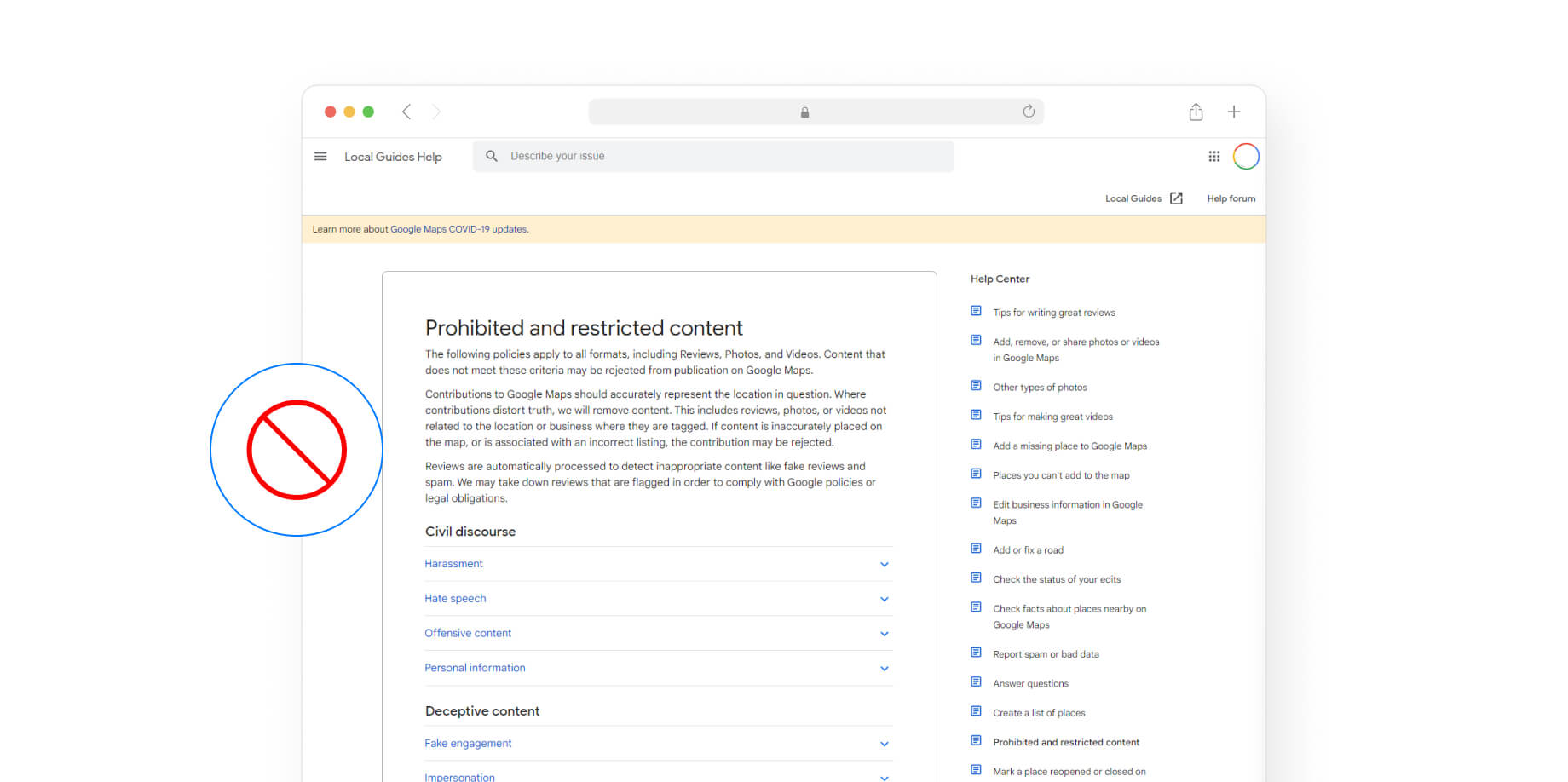The image size is (1568, 782).
Task: Open the hamburger main menu
Action: point(320,157)
